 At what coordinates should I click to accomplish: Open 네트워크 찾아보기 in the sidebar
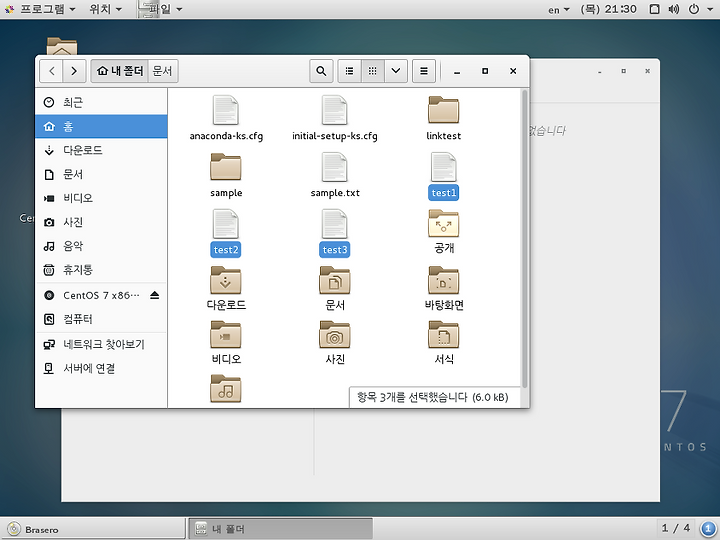pos(101,344)
